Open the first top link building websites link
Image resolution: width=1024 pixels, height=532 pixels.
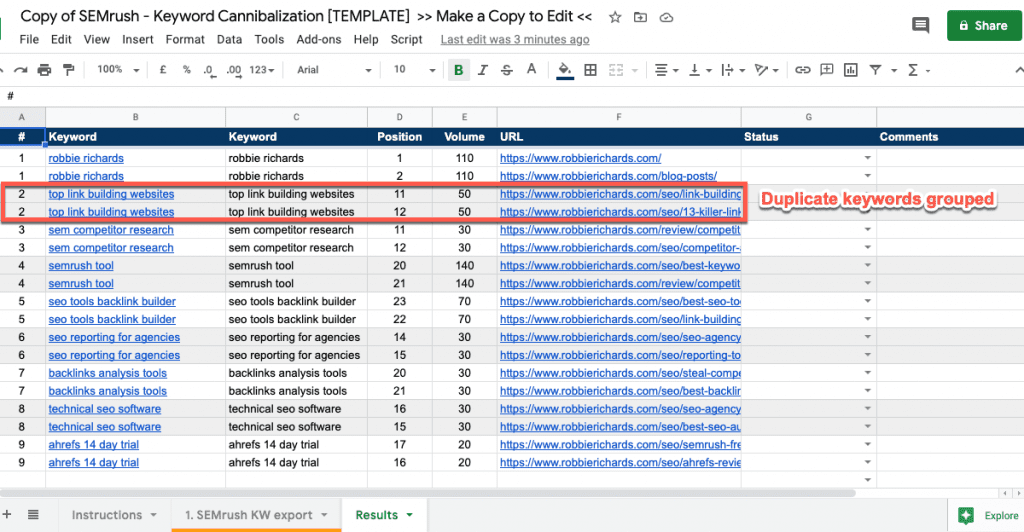(x=111, y=194)
